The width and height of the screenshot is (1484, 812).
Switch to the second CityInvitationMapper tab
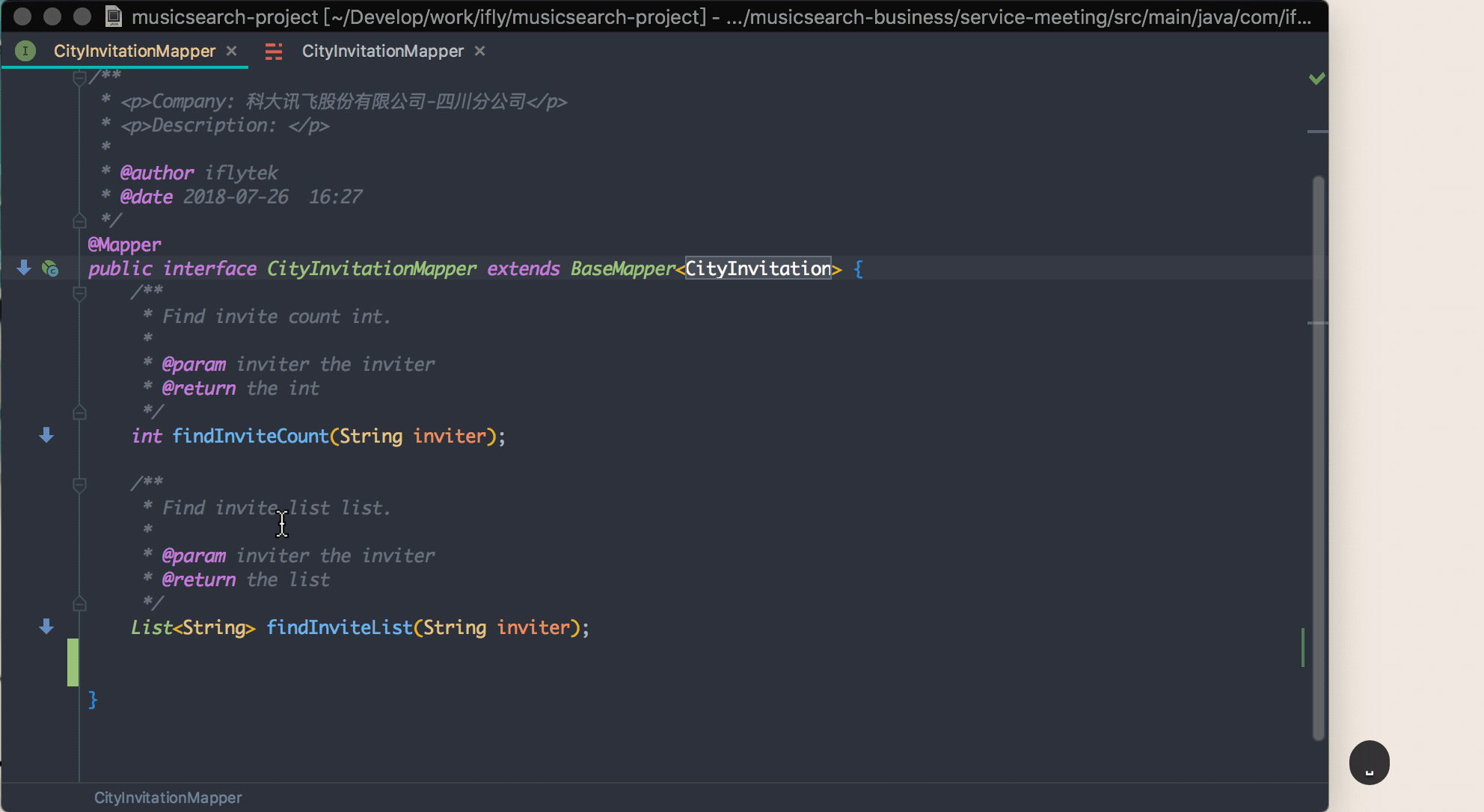(x=382, y=51)
